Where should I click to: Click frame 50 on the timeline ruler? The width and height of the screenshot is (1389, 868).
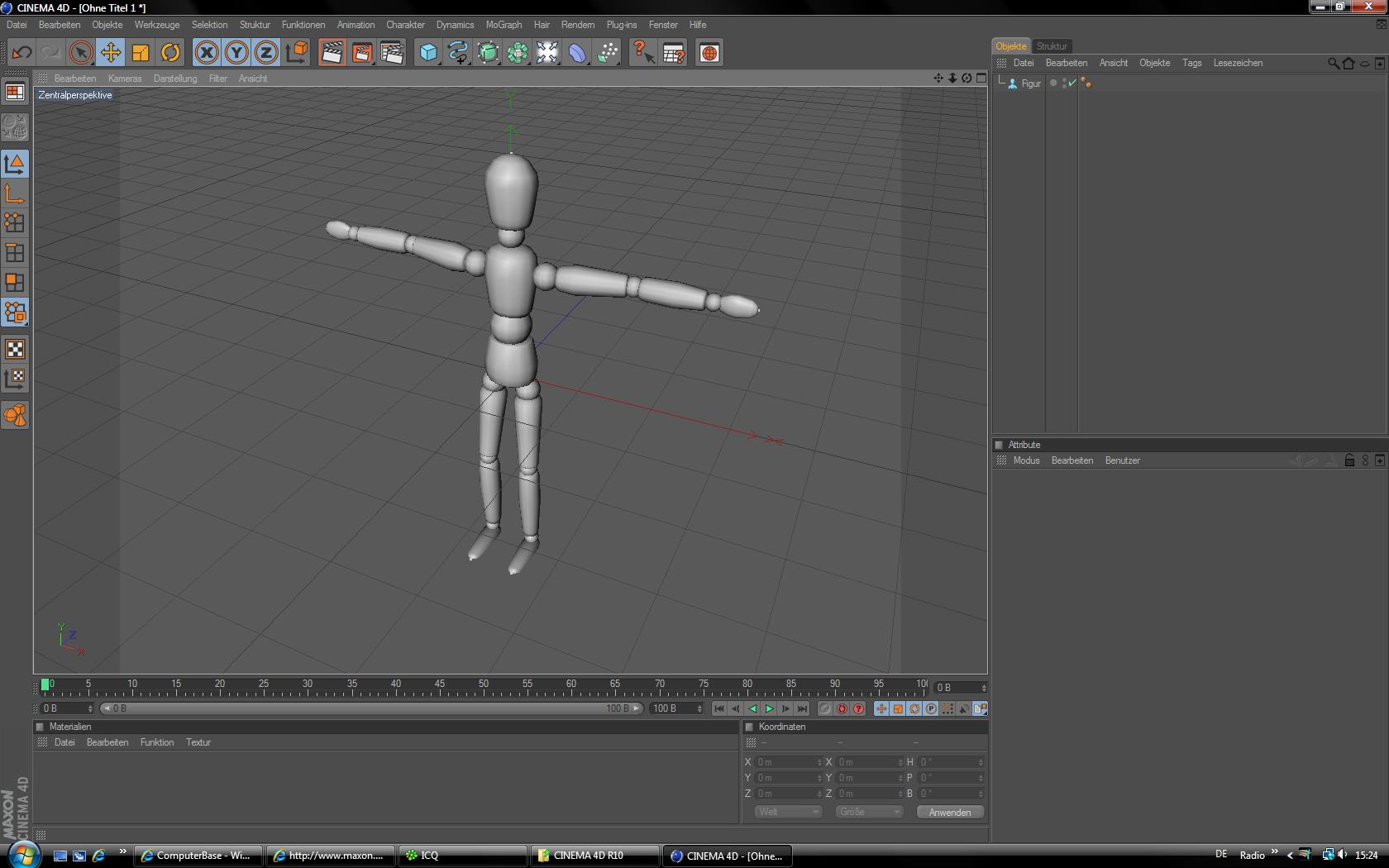point(483,686)
